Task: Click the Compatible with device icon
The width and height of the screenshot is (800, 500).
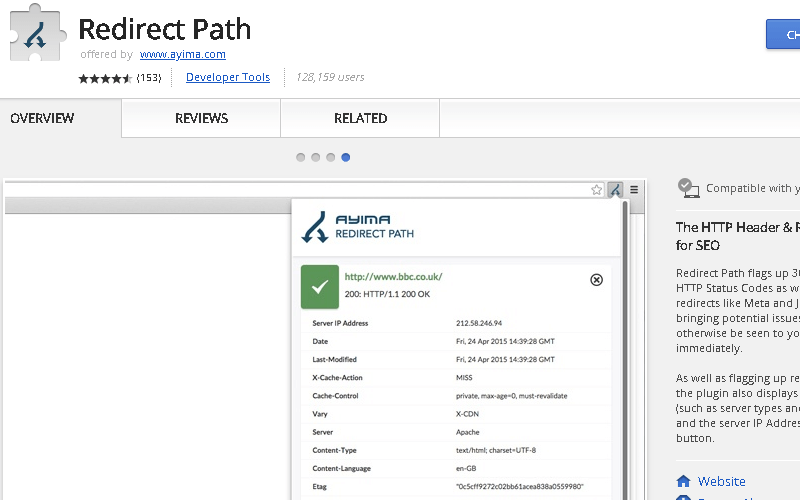Action: coord(688,188)
